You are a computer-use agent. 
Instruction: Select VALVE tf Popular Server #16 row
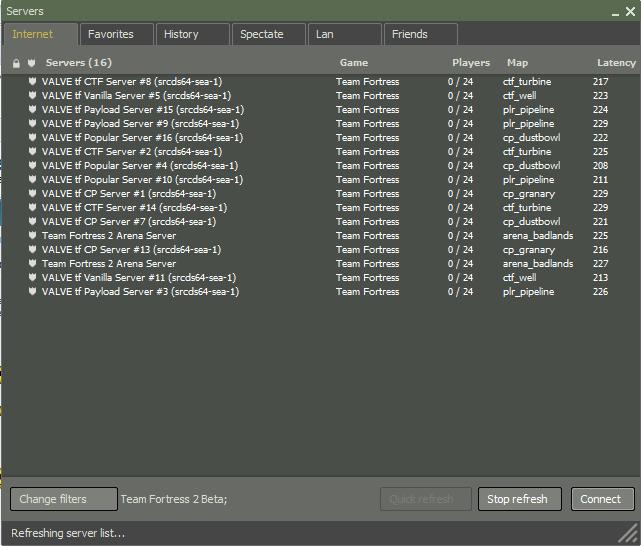(x=320, y=137)
